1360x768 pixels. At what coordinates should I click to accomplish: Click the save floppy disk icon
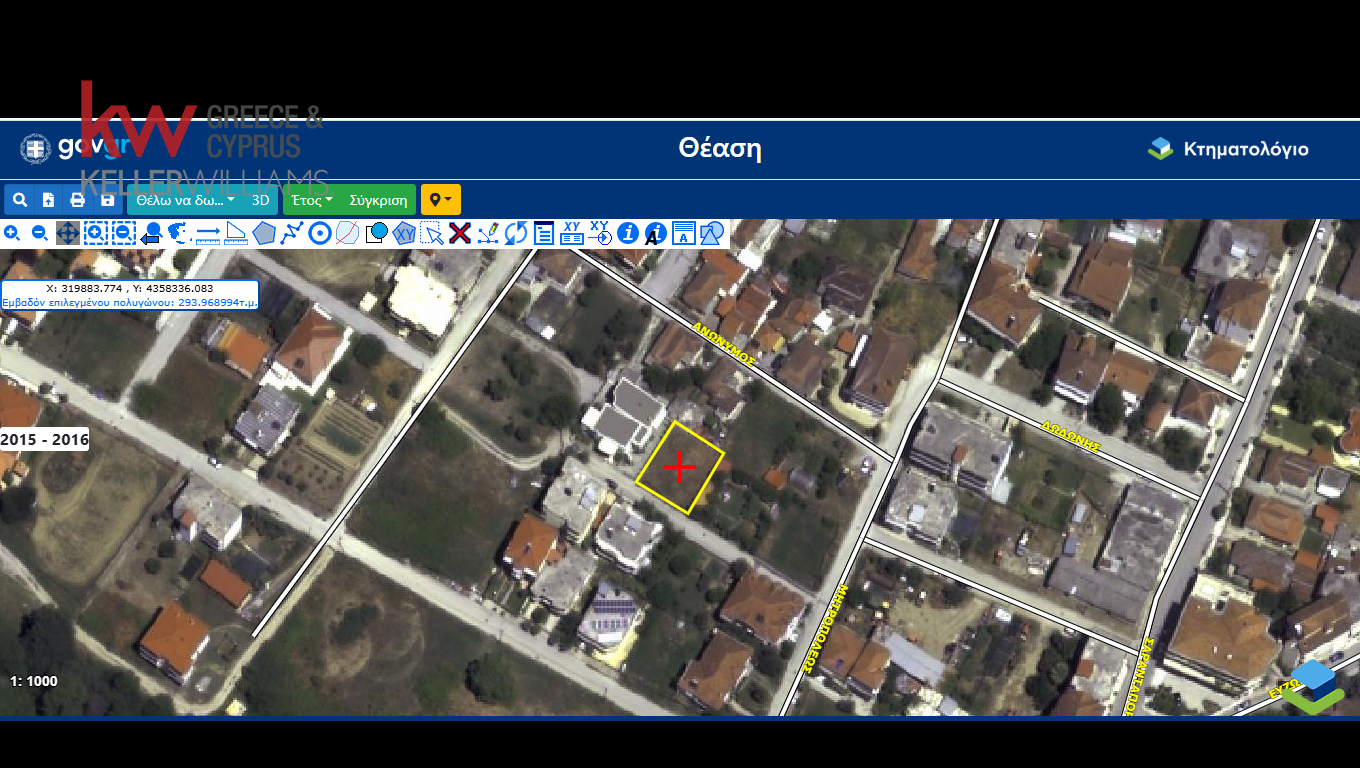tap(107, 200)
